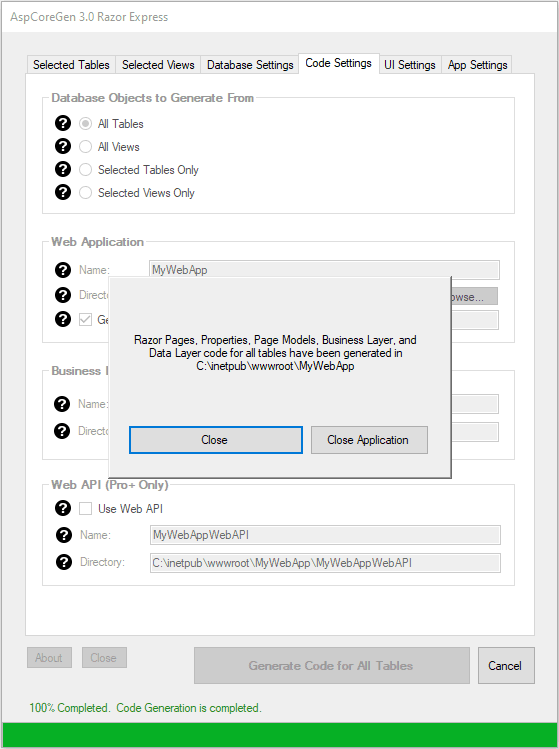Open the App Settings tab
The width and height of the screenshot is (559, 749).
tap(477, 64)
